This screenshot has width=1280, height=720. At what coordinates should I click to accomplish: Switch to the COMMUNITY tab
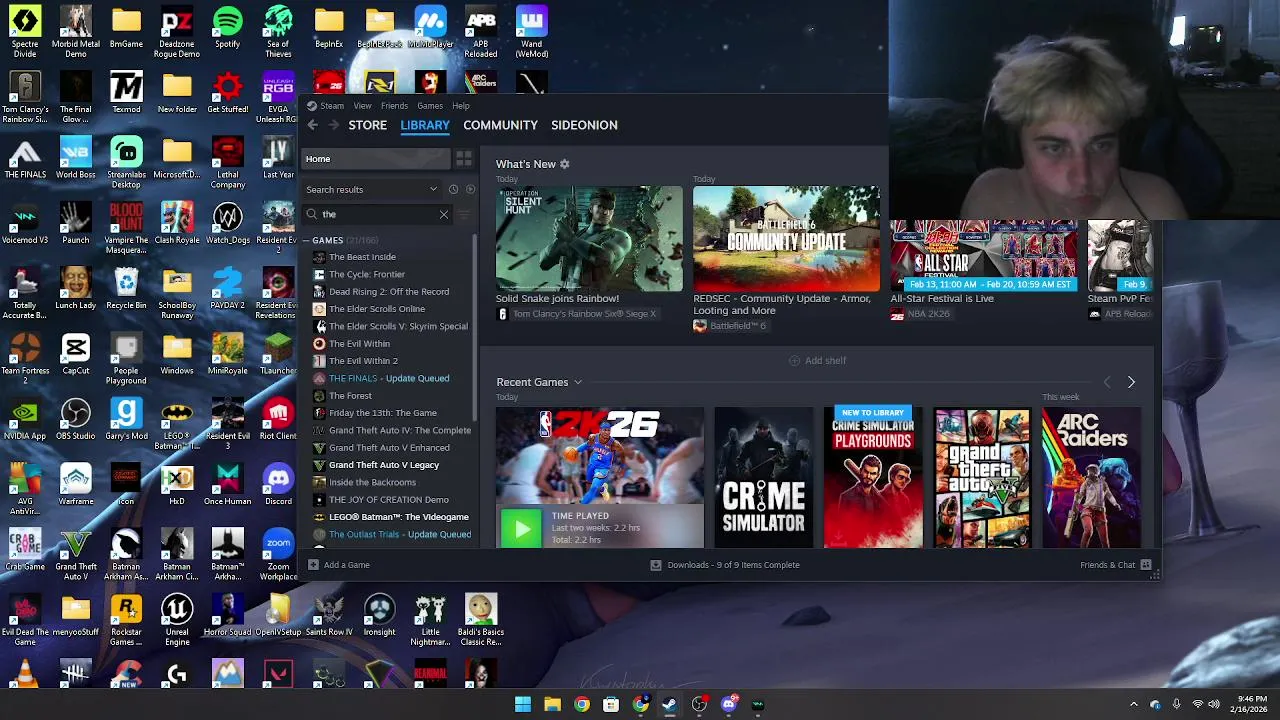click(x=500, y=125)
